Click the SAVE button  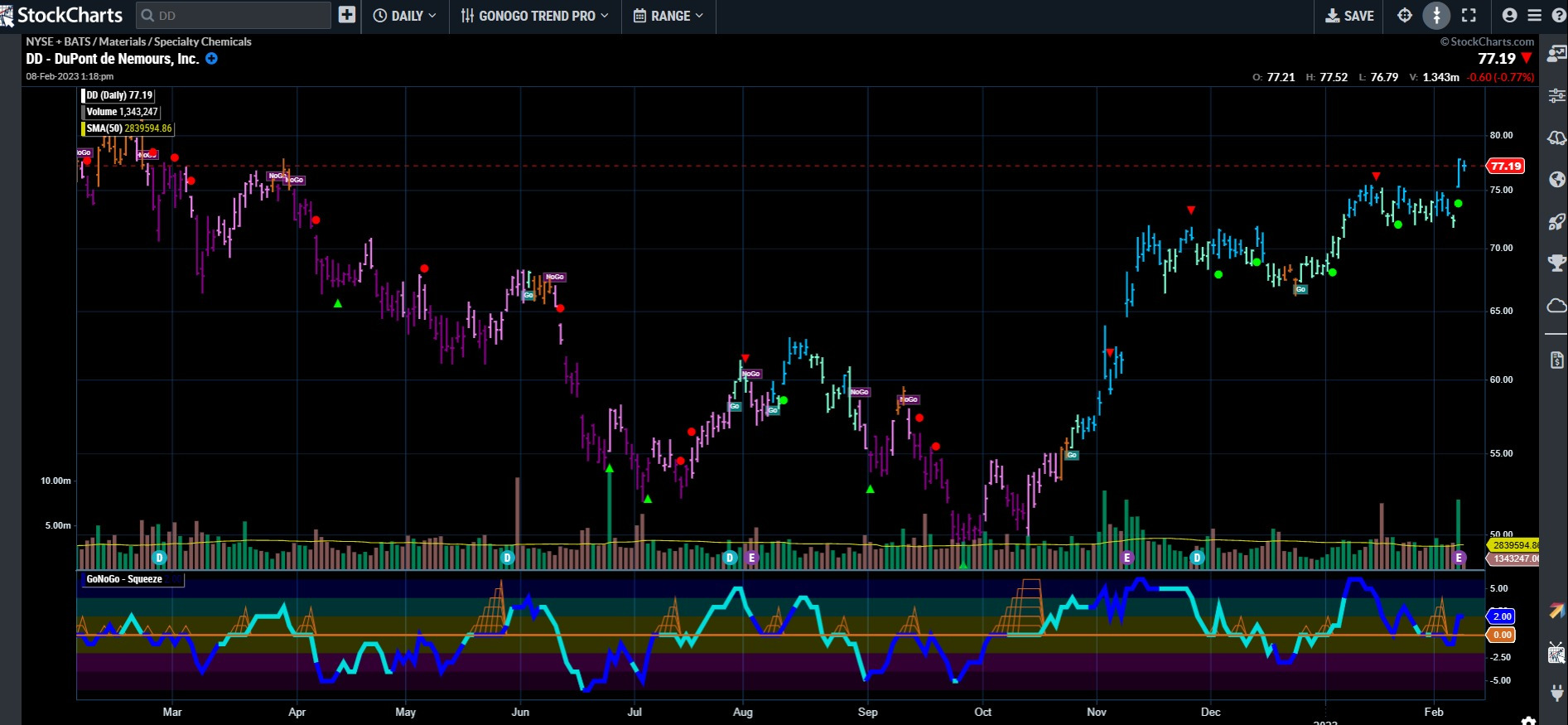click(1349, 16)
